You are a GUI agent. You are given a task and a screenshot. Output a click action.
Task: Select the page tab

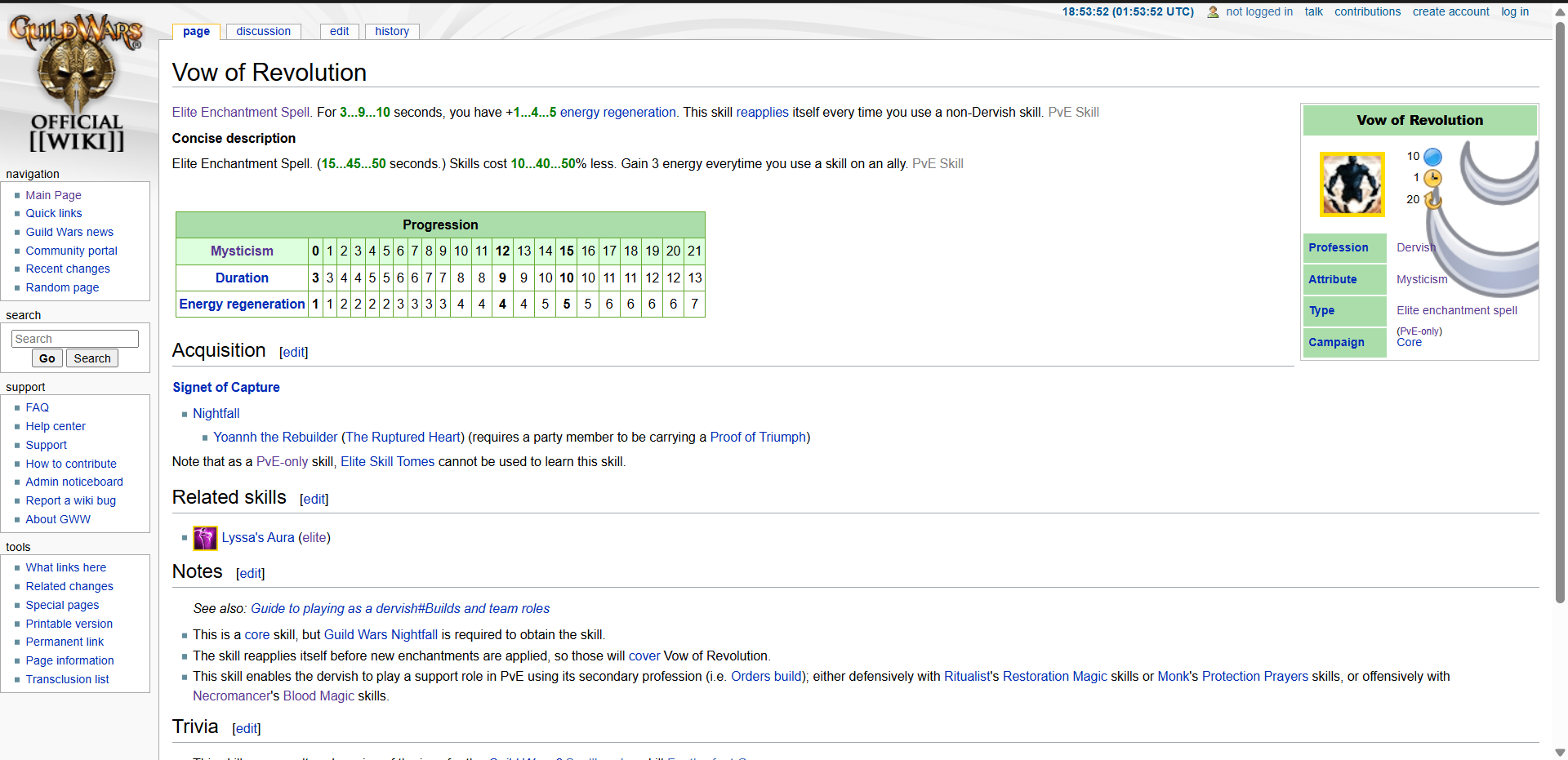point(196,31)
